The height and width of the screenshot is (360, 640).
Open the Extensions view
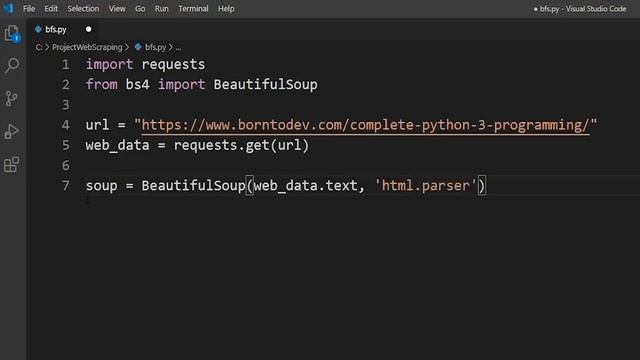(x=11, y=164)
